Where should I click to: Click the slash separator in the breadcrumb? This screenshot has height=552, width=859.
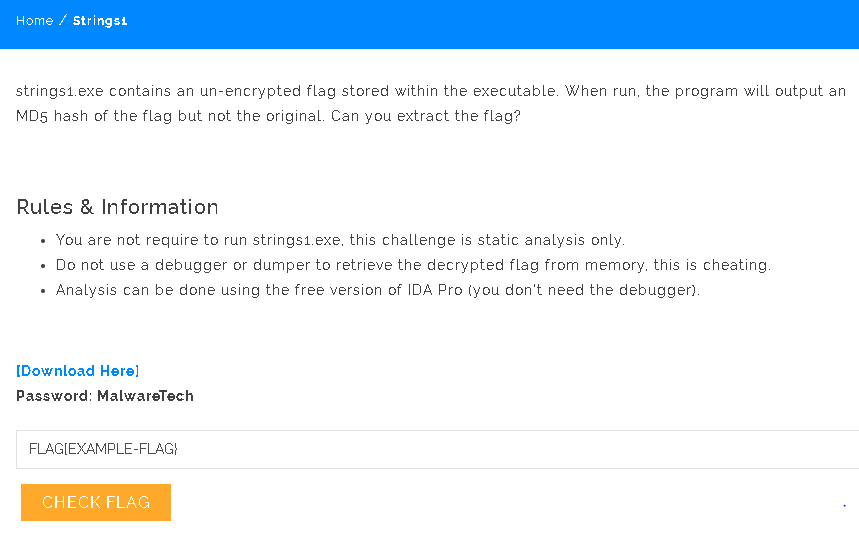63,21
